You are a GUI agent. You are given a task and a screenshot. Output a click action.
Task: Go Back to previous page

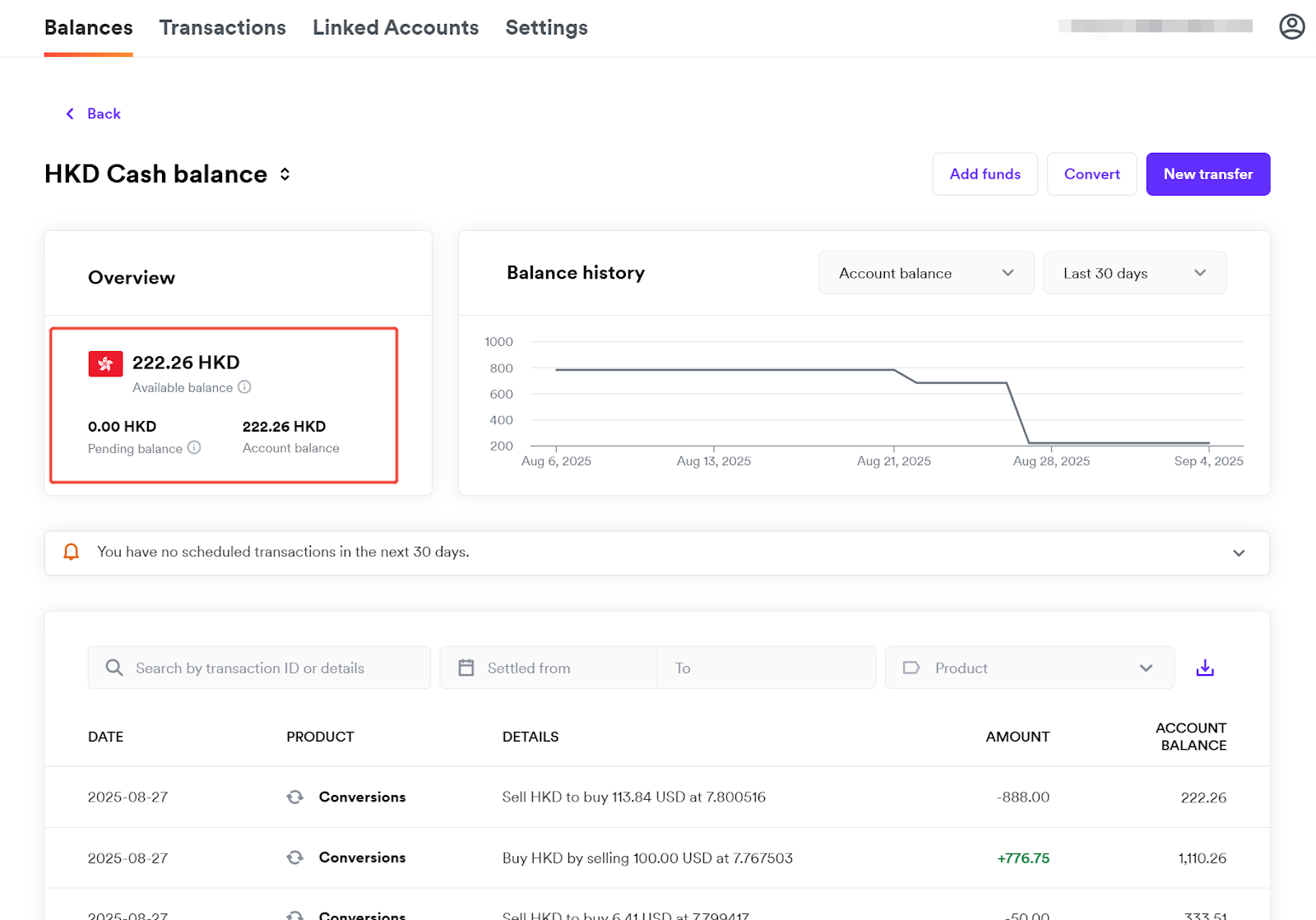(94, 113)
